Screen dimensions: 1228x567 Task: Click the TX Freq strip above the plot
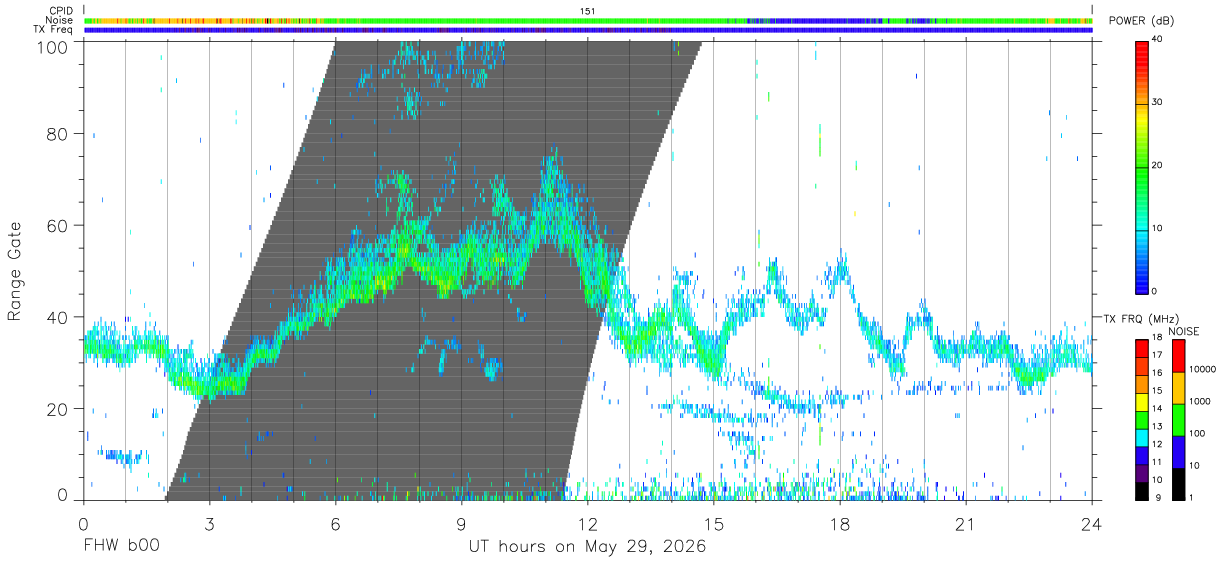tap(588, 30)
